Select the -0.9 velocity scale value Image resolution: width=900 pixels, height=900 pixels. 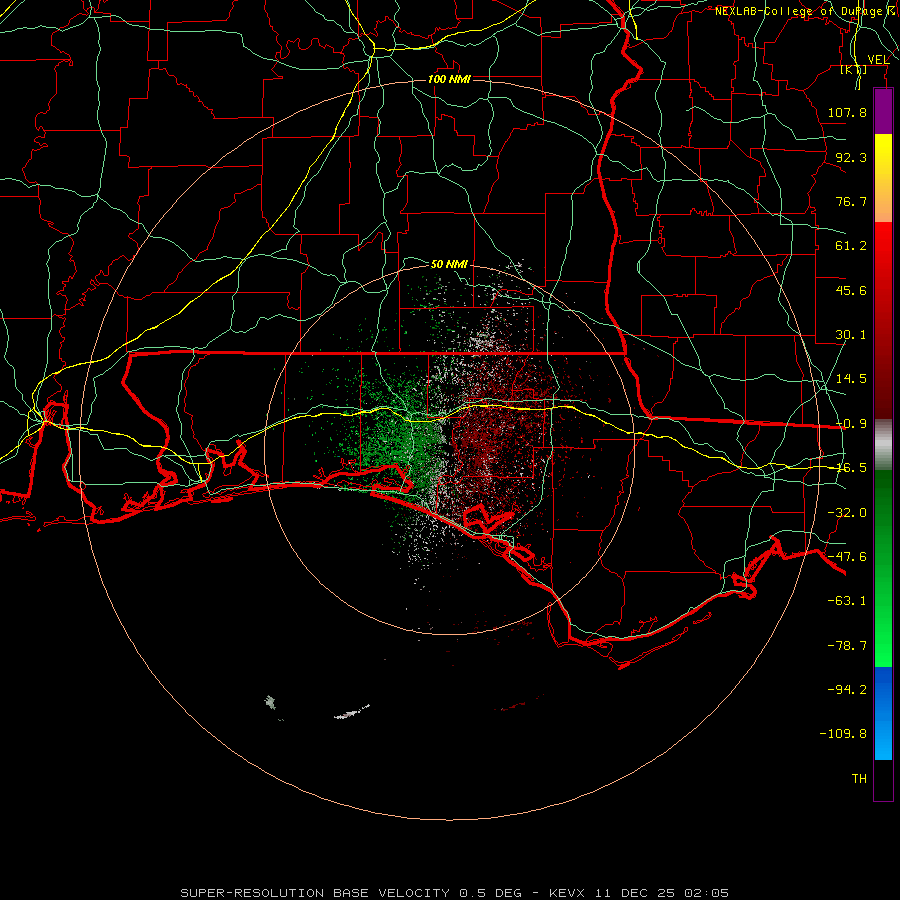(x=851, y=424)
